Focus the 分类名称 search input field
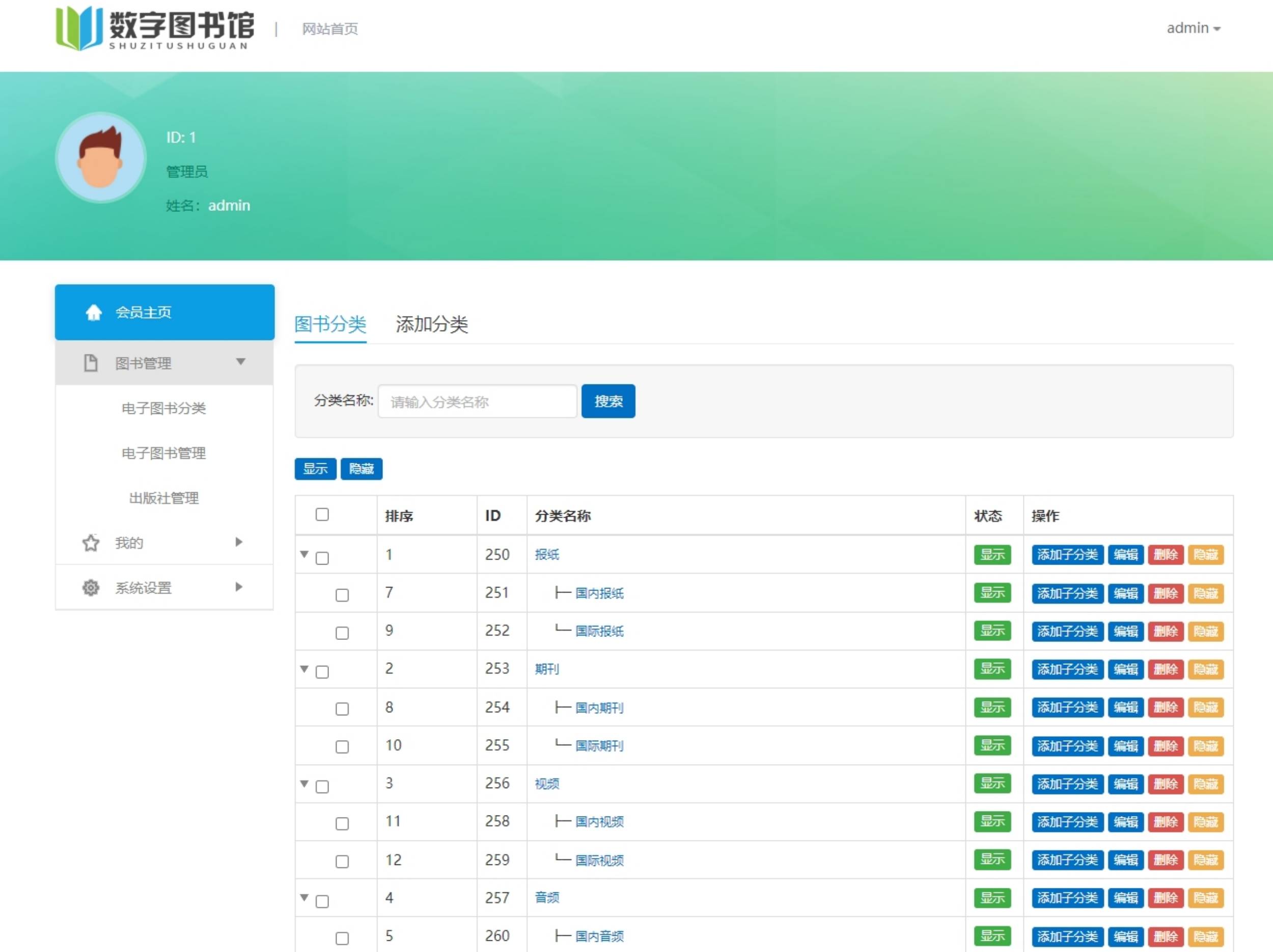Screen dimensions: 1273x952 click(x=477, y=402)
